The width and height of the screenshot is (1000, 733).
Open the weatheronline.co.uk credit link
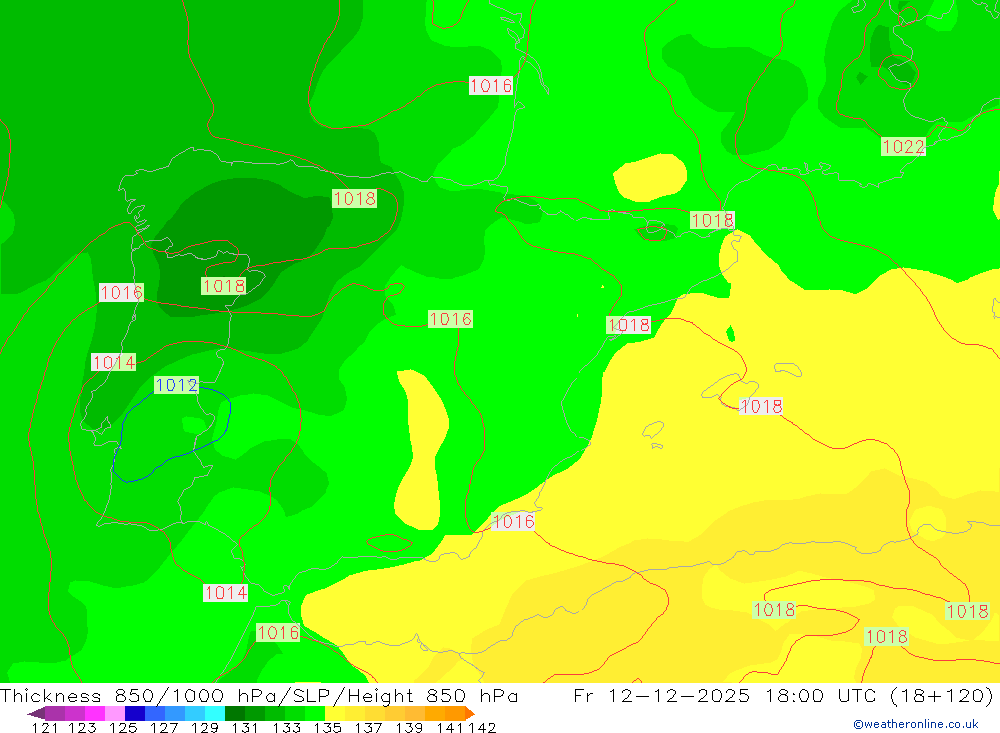point(916,724)
